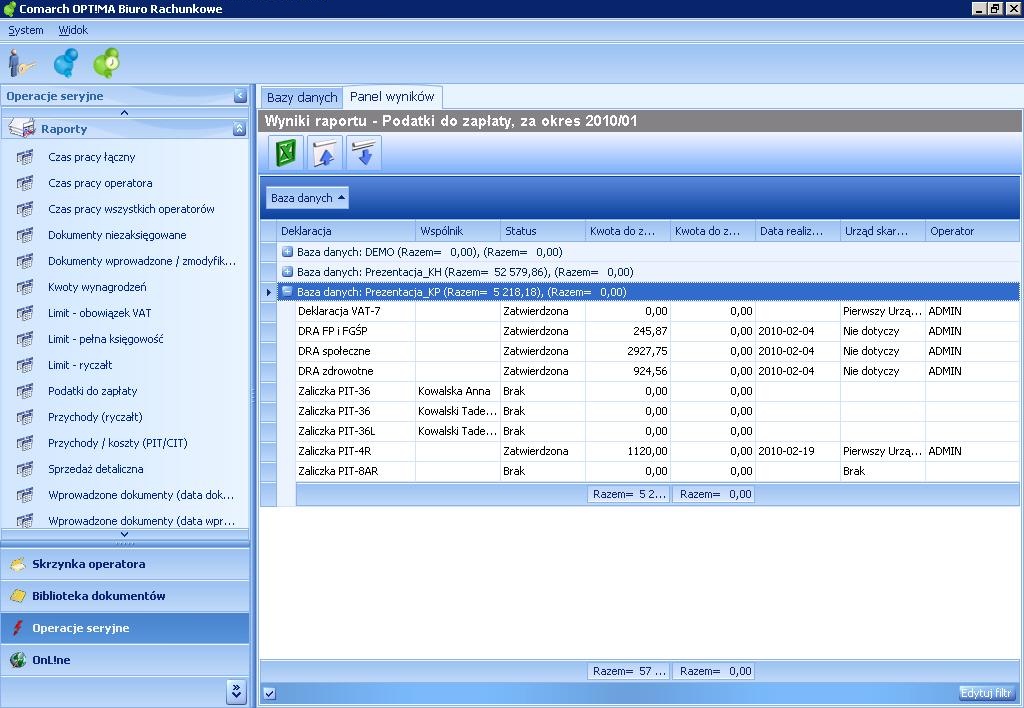
Task: Select the Panel wyników tab
Action: tap(392, 97)
